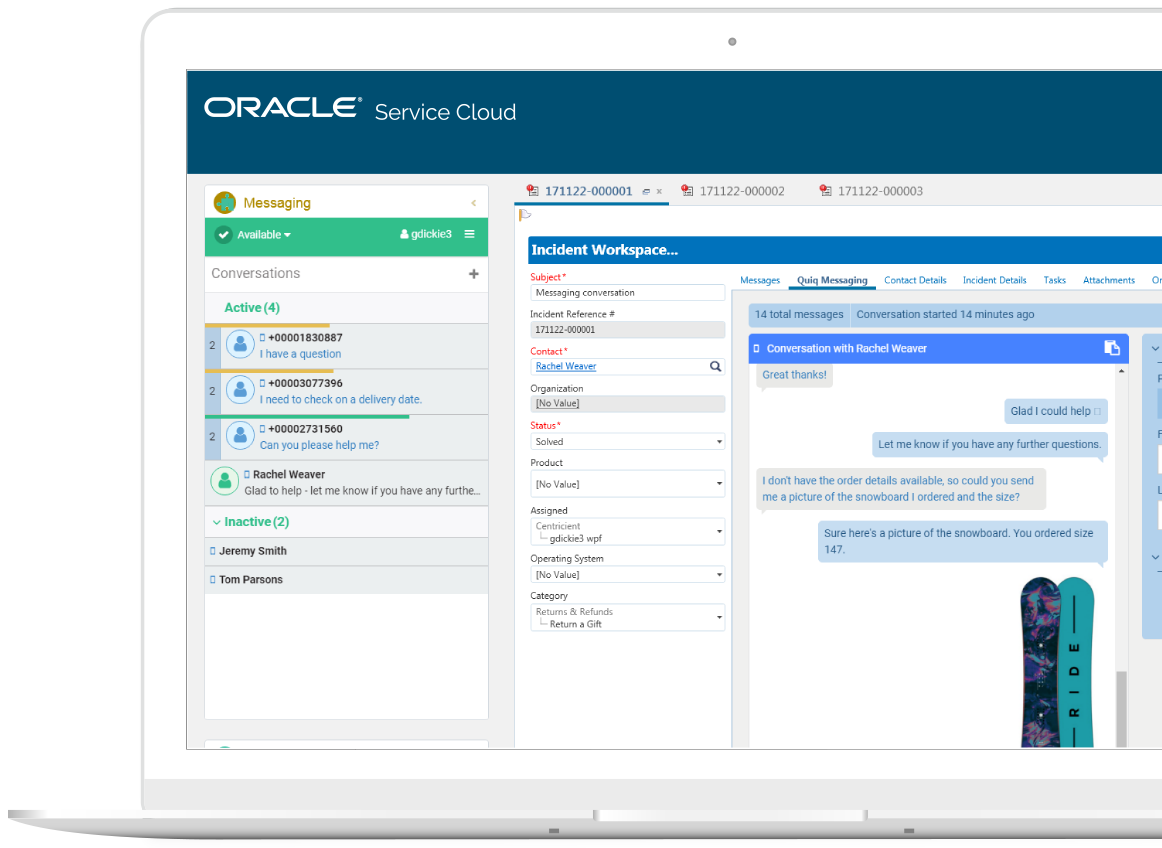The width and height of the screenshot is (1162, 848).
Task: Edit the Subject field Messaging conversation
Action: click(627, 293)
